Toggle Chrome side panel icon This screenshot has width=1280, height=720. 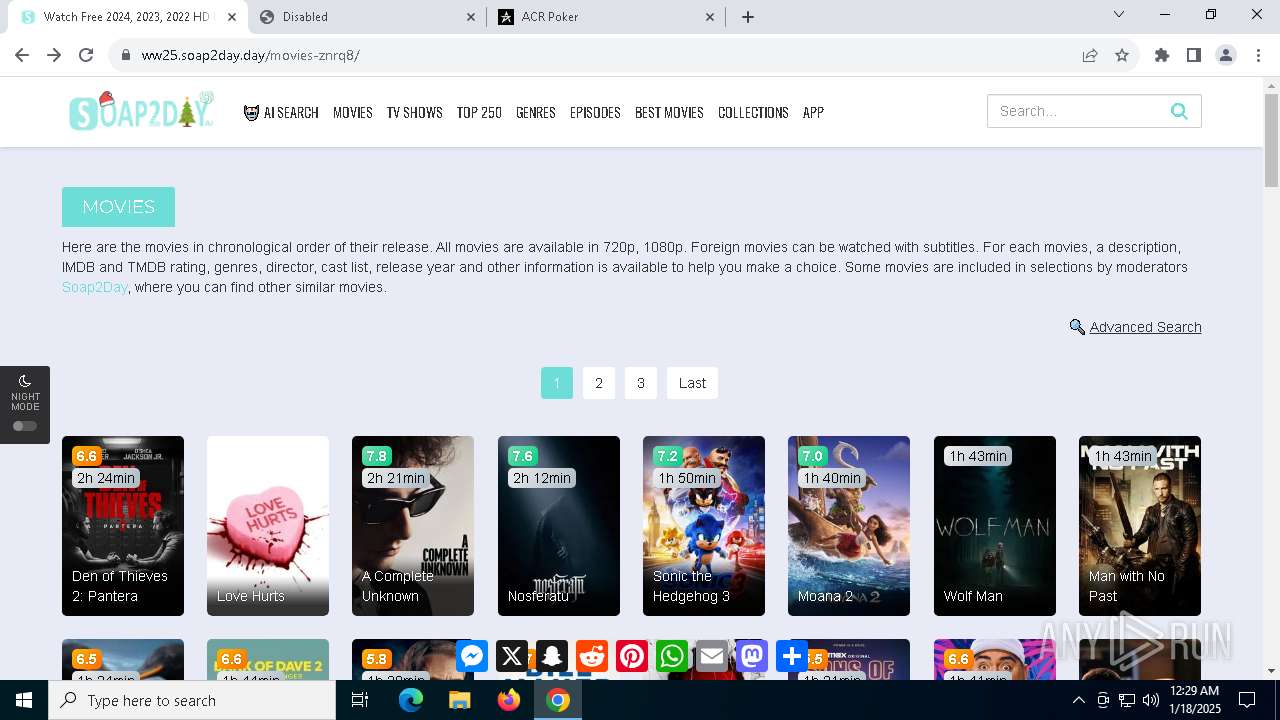(x=1194, y=55)
